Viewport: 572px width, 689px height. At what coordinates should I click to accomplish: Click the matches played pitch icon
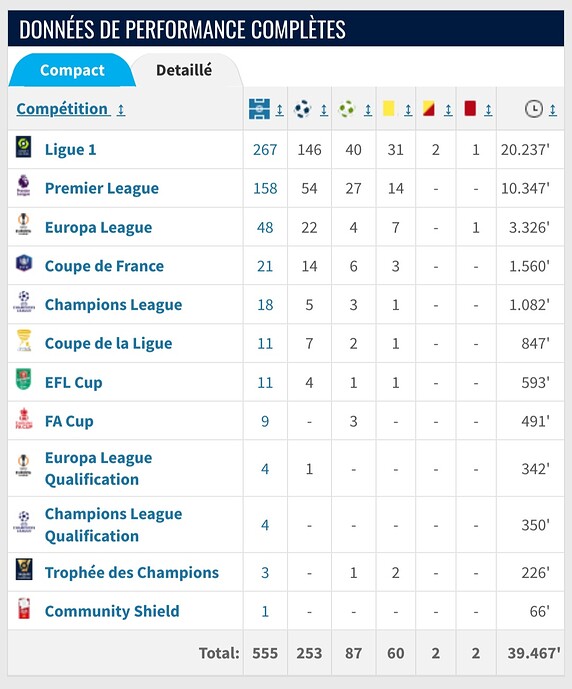click(259, 109)
